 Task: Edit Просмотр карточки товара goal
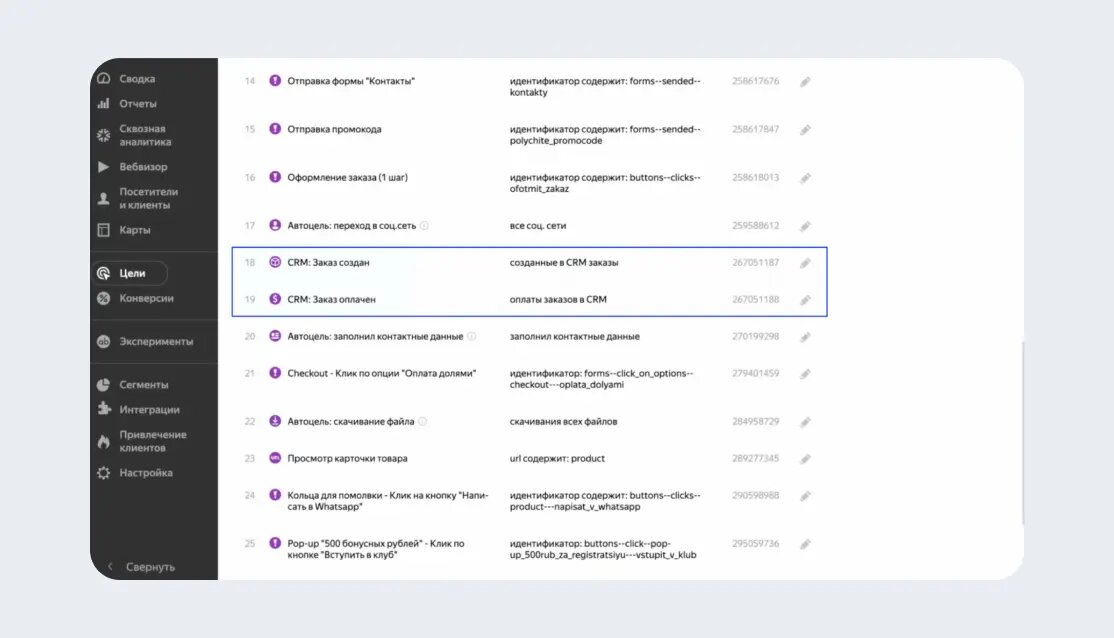coord(805,459)
